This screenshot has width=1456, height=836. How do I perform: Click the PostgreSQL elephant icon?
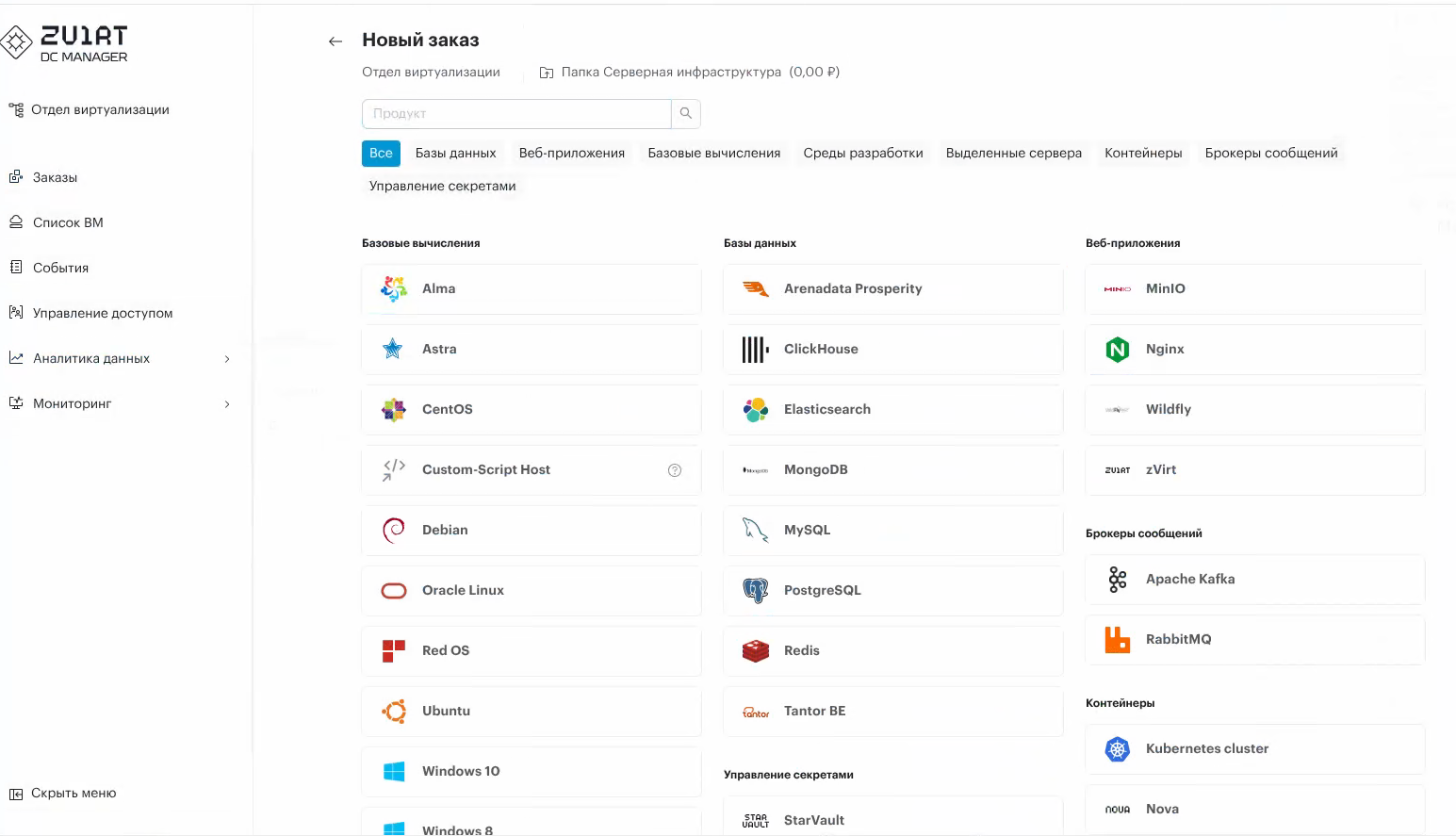[756, 591]
